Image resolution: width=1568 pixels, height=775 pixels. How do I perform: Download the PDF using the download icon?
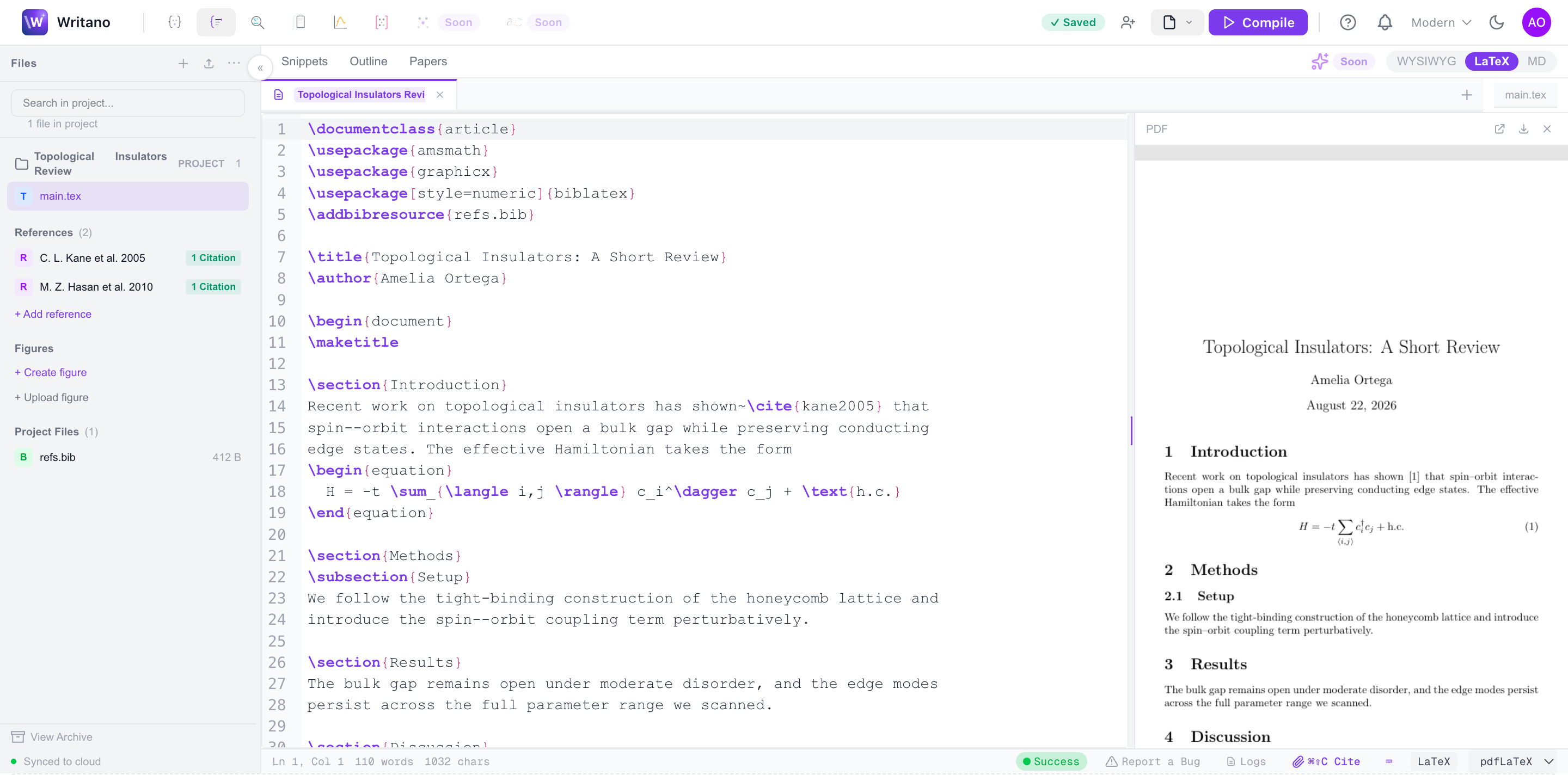click(1523, 129)
